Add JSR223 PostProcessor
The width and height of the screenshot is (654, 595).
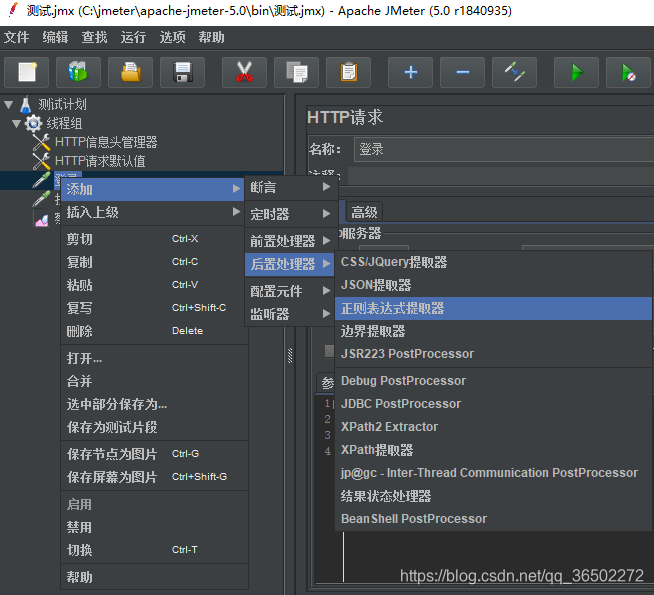tap(493, 354)
